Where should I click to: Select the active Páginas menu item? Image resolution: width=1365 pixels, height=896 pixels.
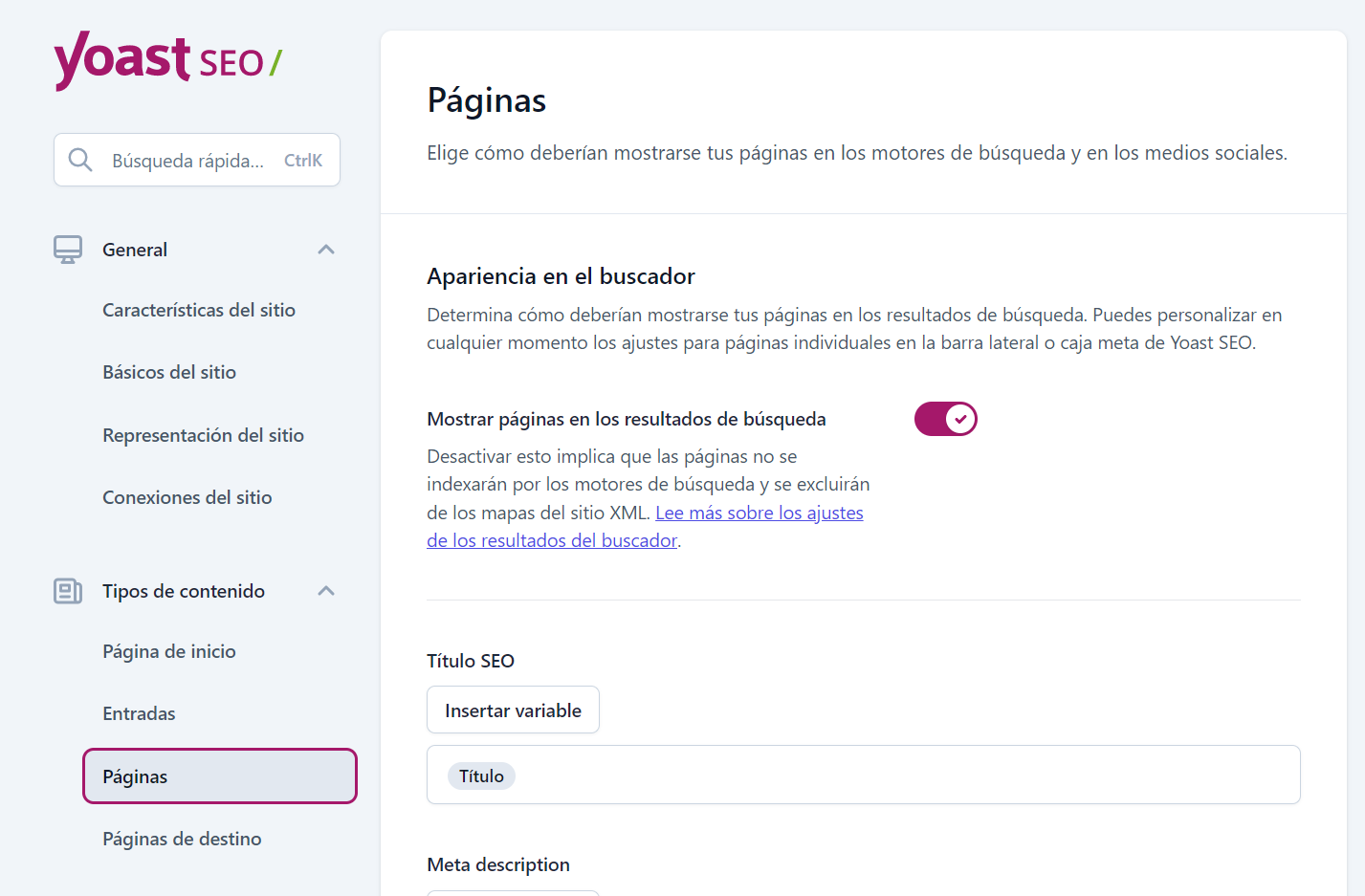pos(220,776)
